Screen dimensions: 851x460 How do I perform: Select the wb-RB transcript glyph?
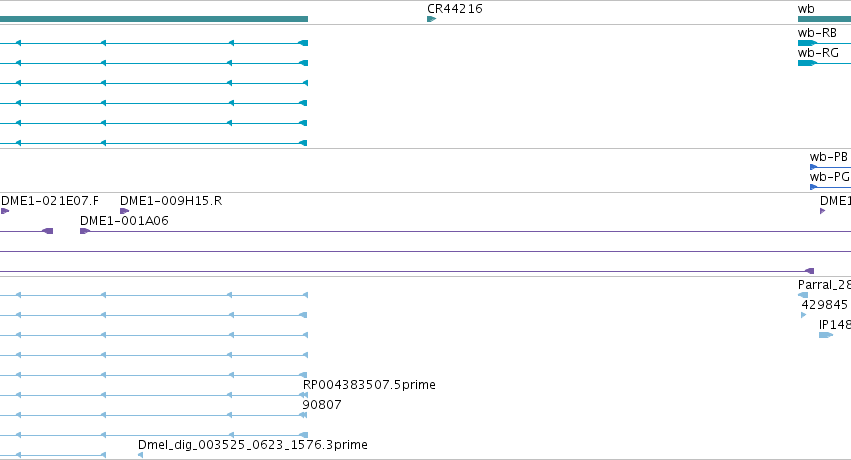click(x=824, y=43)
